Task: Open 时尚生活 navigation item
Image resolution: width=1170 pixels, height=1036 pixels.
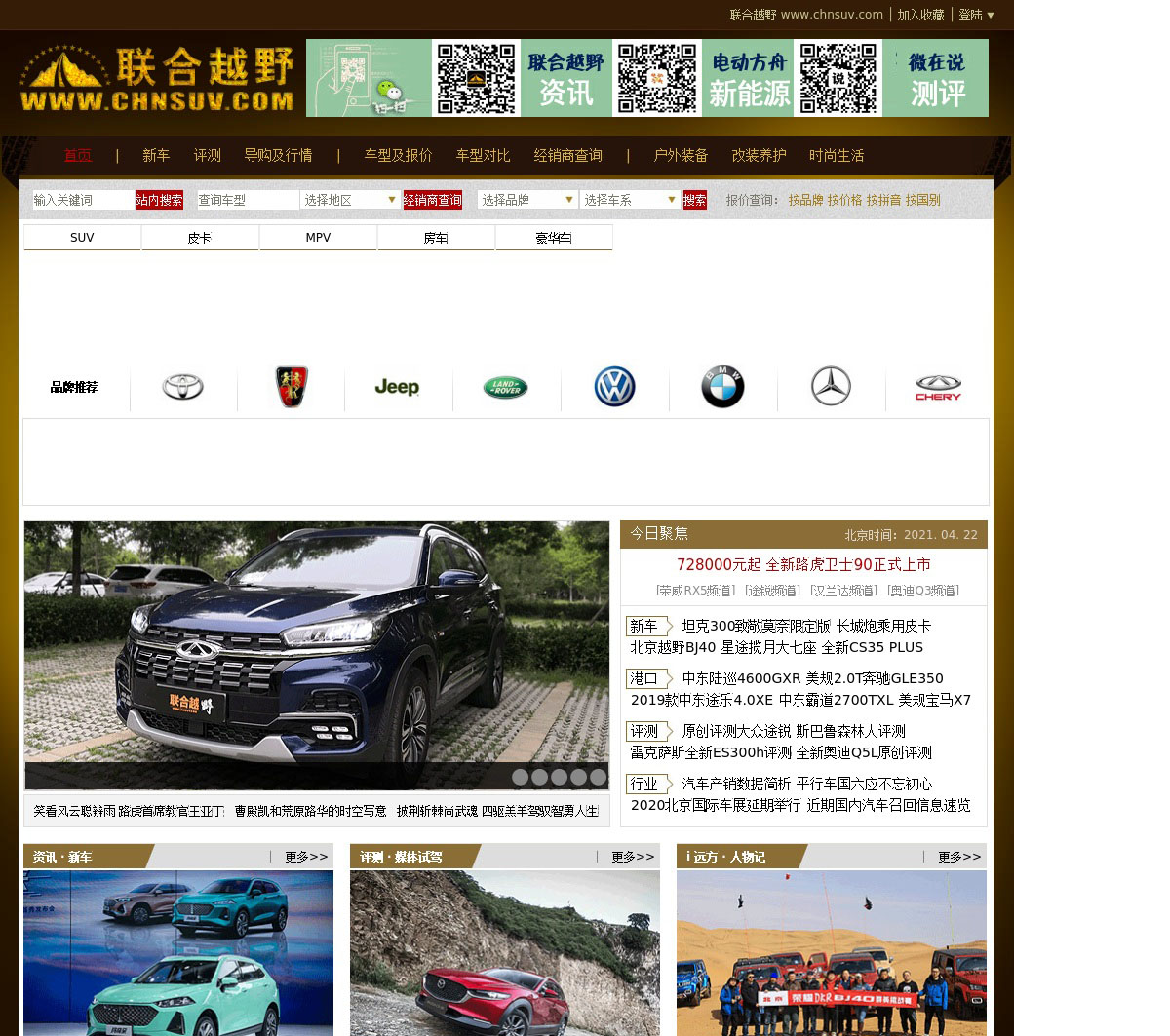Action: [x=837, y=155]
